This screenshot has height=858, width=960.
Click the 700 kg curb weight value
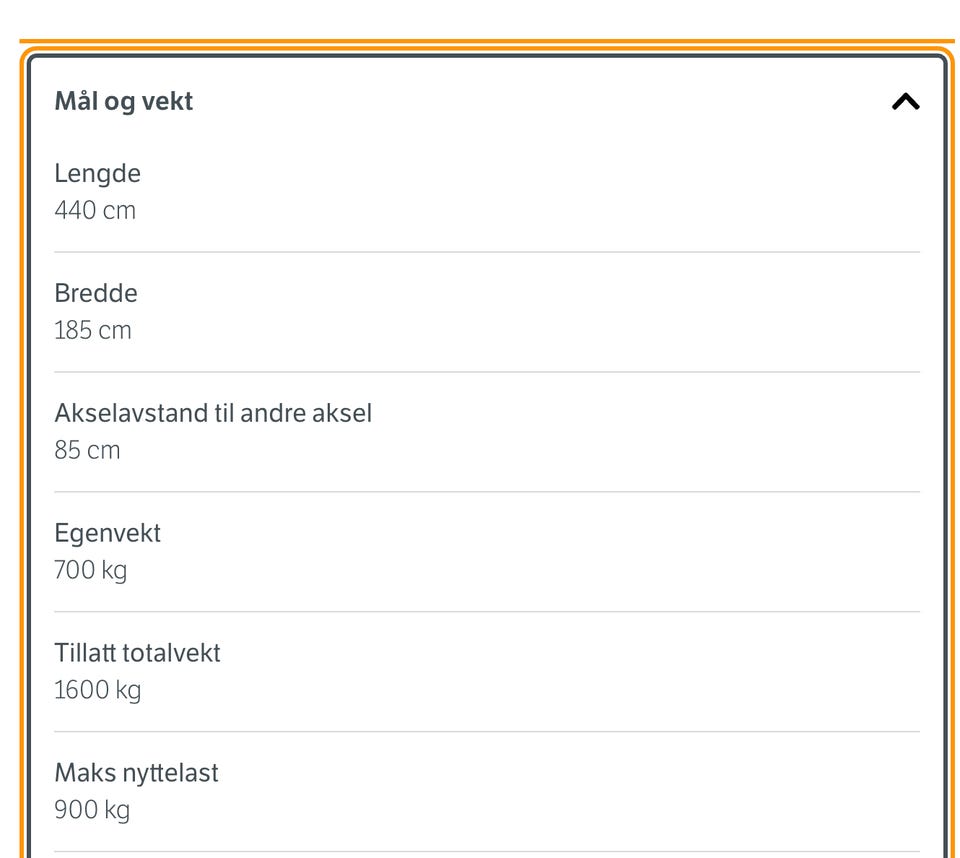tap(91, 571)
